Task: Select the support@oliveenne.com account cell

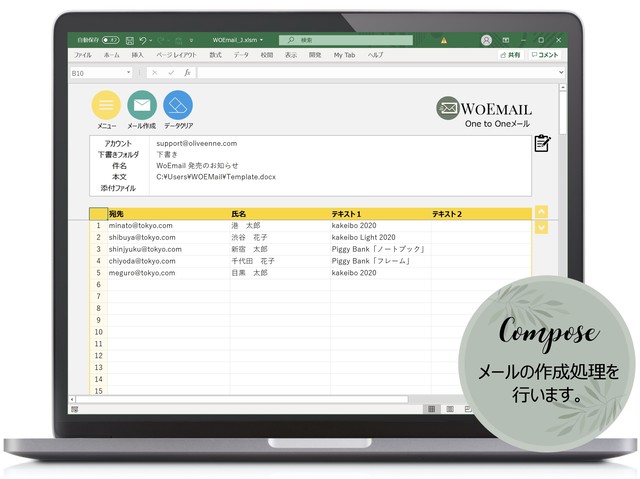Action: point(197,143)
